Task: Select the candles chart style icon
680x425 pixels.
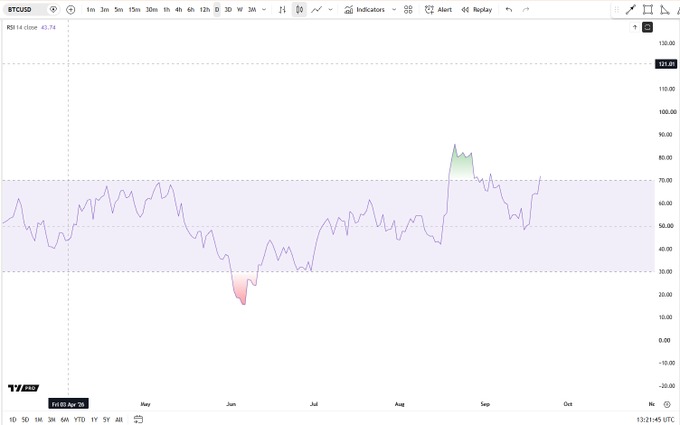Action: [299, 10]
